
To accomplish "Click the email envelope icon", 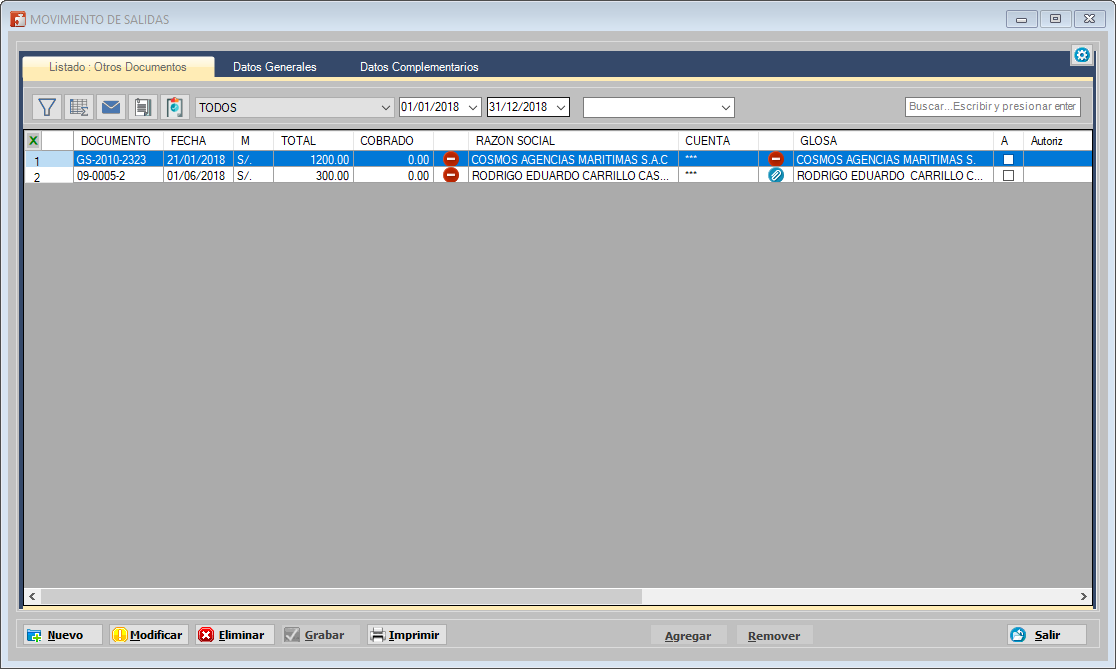I will tap(111, 107).
